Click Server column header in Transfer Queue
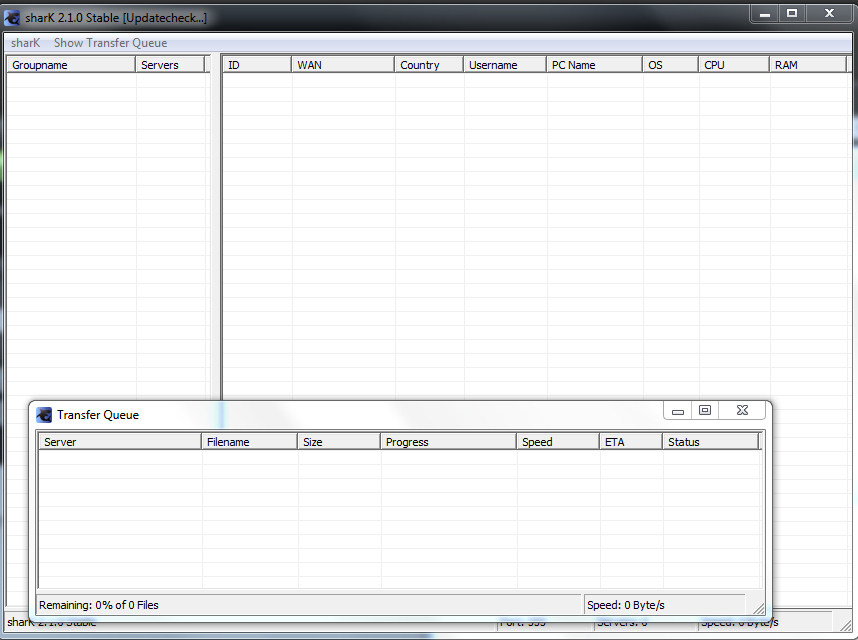The width and height of the screenshot is (858, 640). click(120, 441)
